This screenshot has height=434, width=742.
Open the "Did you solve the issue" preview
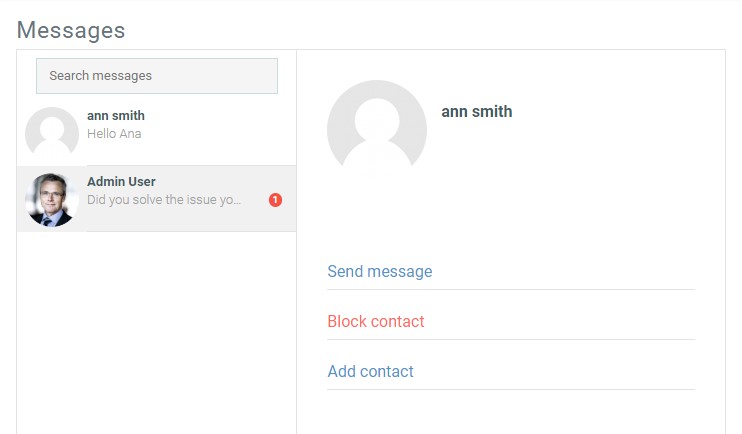click(164, 200)
